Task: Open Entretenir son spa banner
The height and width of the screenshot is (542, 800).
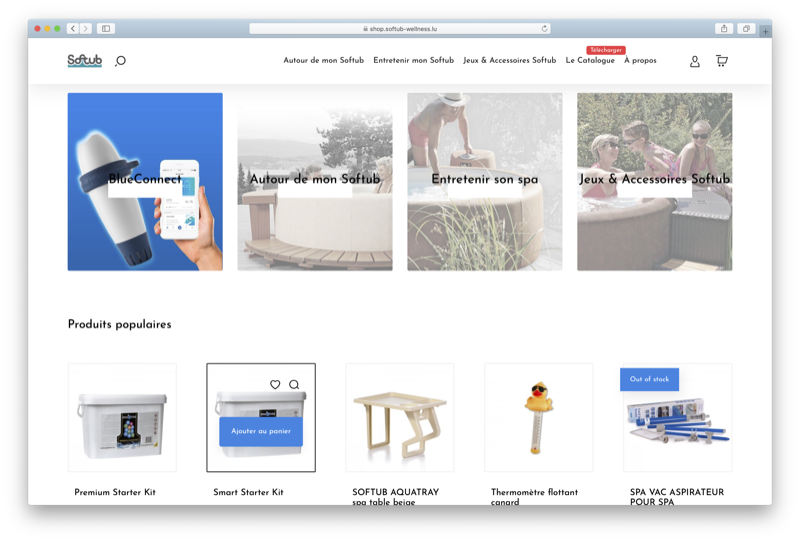Action: (485, 182)
